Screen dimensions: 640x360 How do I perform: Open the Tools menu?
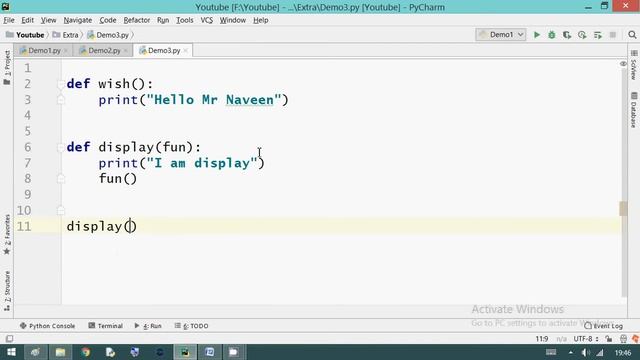tap(184, 20)
